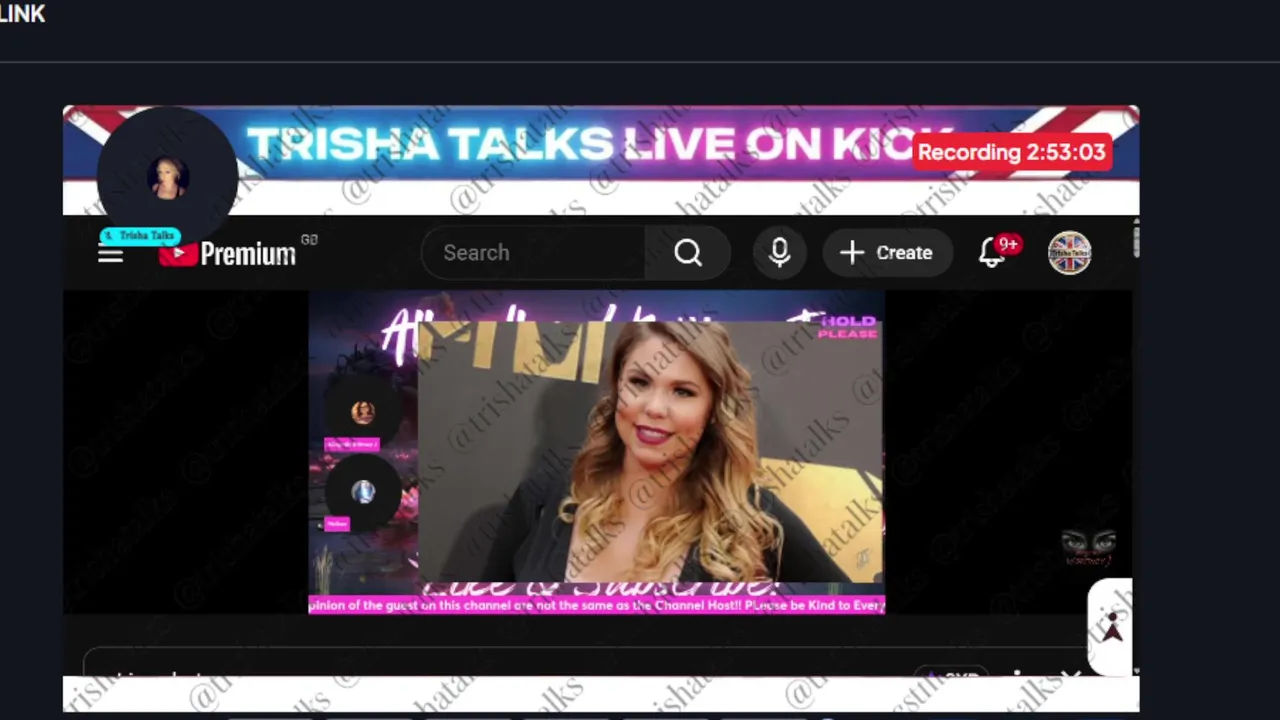Open the Create button menu
Screen dimensions: 1280x720
click(886, 253)
